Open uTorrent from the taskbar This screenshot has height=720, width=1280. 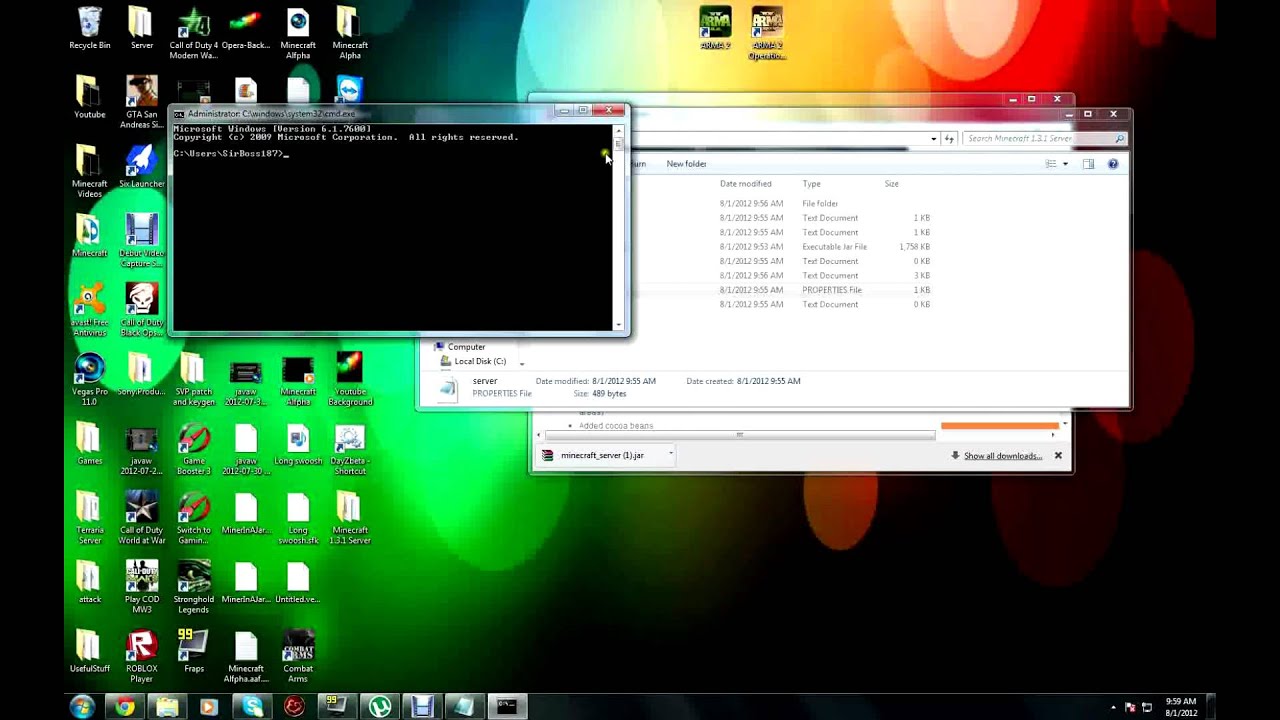(x=380, y=707)
